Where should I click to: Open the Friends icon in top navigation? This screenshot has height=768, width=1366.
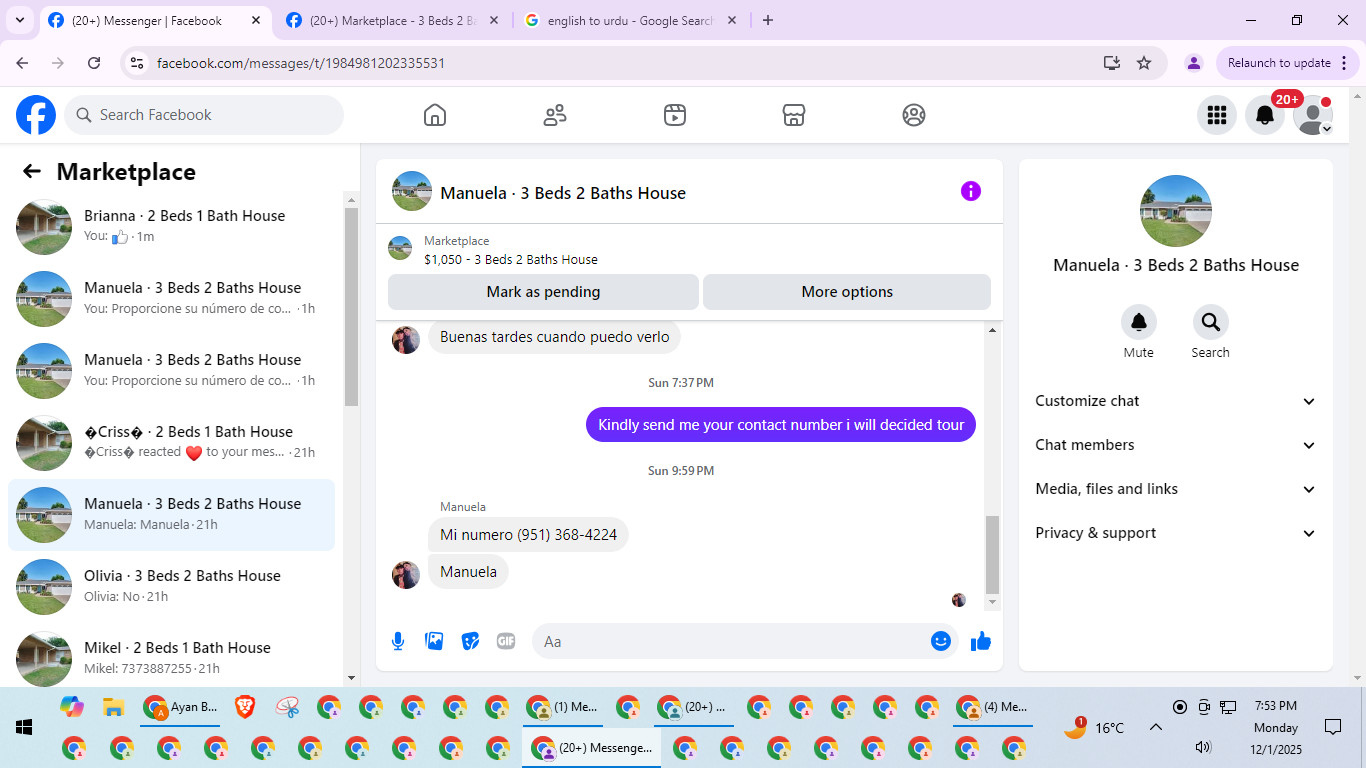coord(555,115)
